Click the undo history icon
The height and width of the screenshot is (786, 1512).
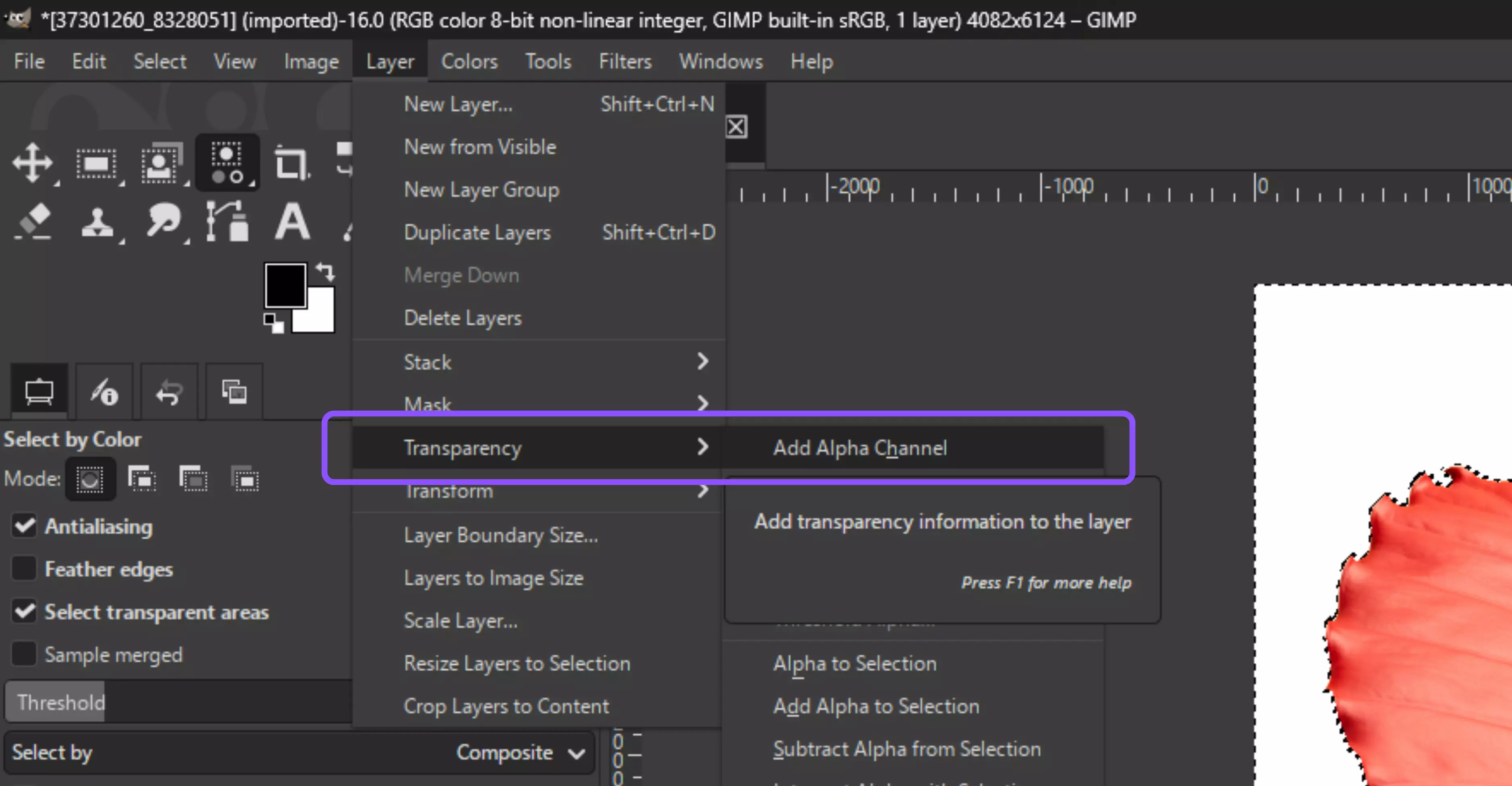click(x=170, y=391)
